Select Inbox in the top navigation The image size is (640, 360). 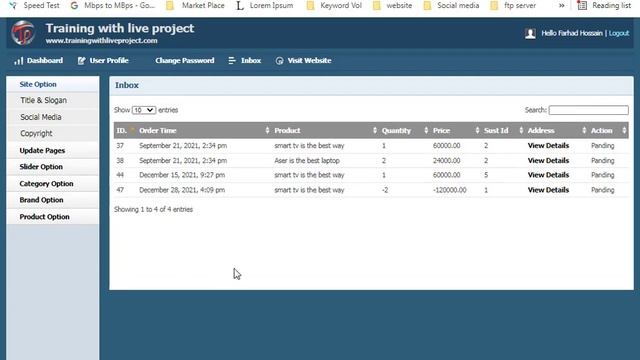click(x=251, y=61)
